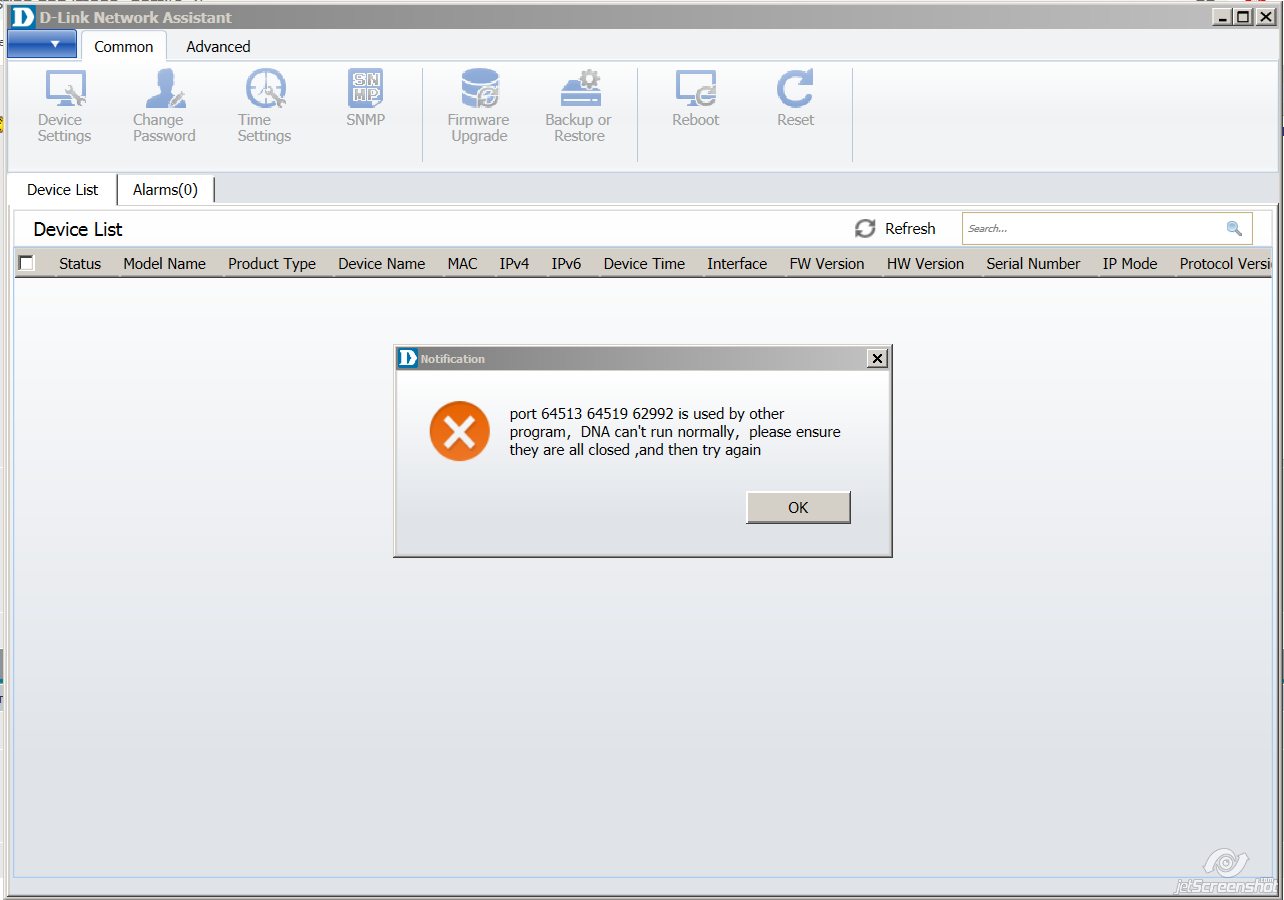
Task: Open the Time Settings tool
Action: tap(265, 107)
